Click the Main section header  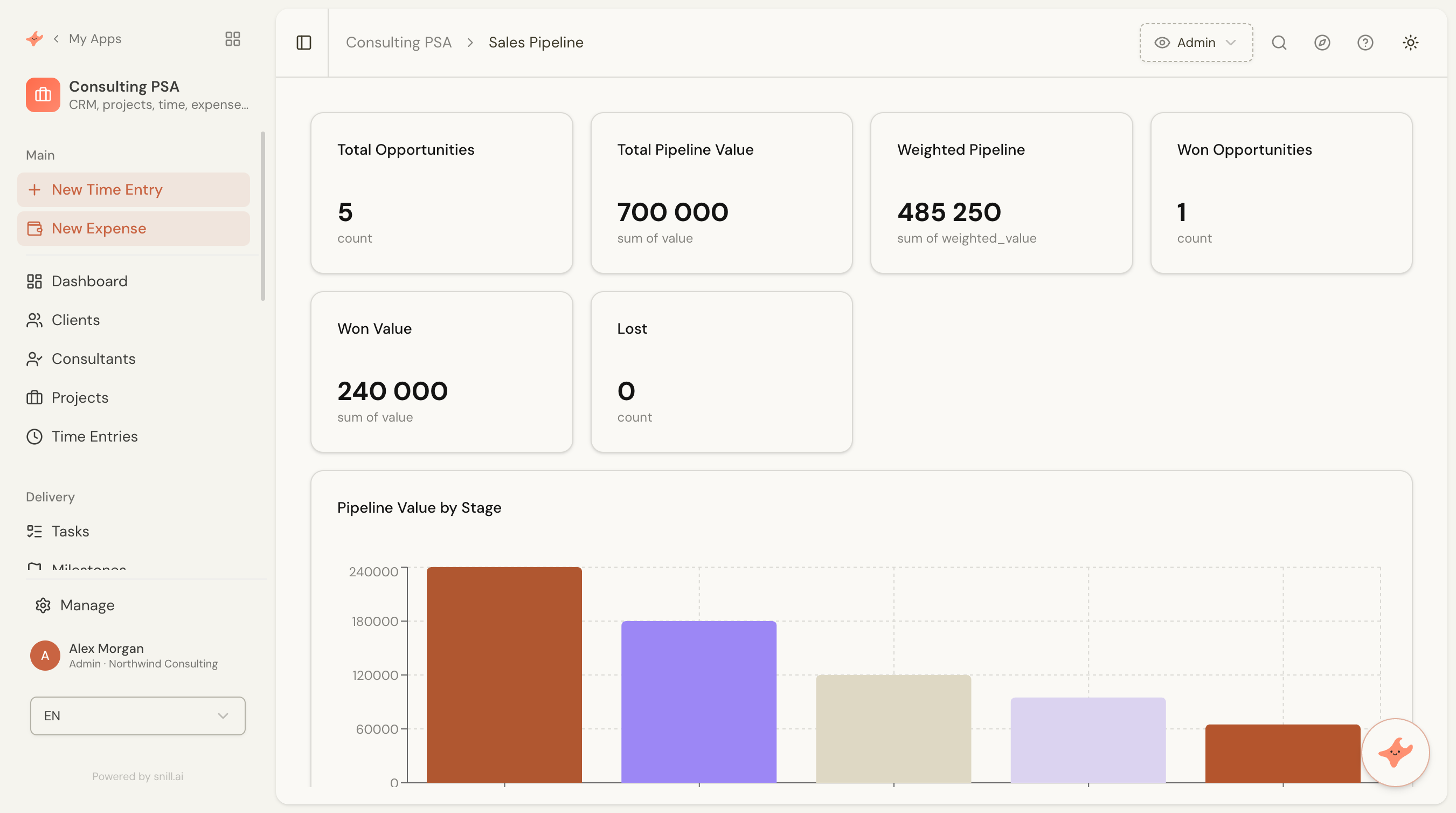coord(40,155)
